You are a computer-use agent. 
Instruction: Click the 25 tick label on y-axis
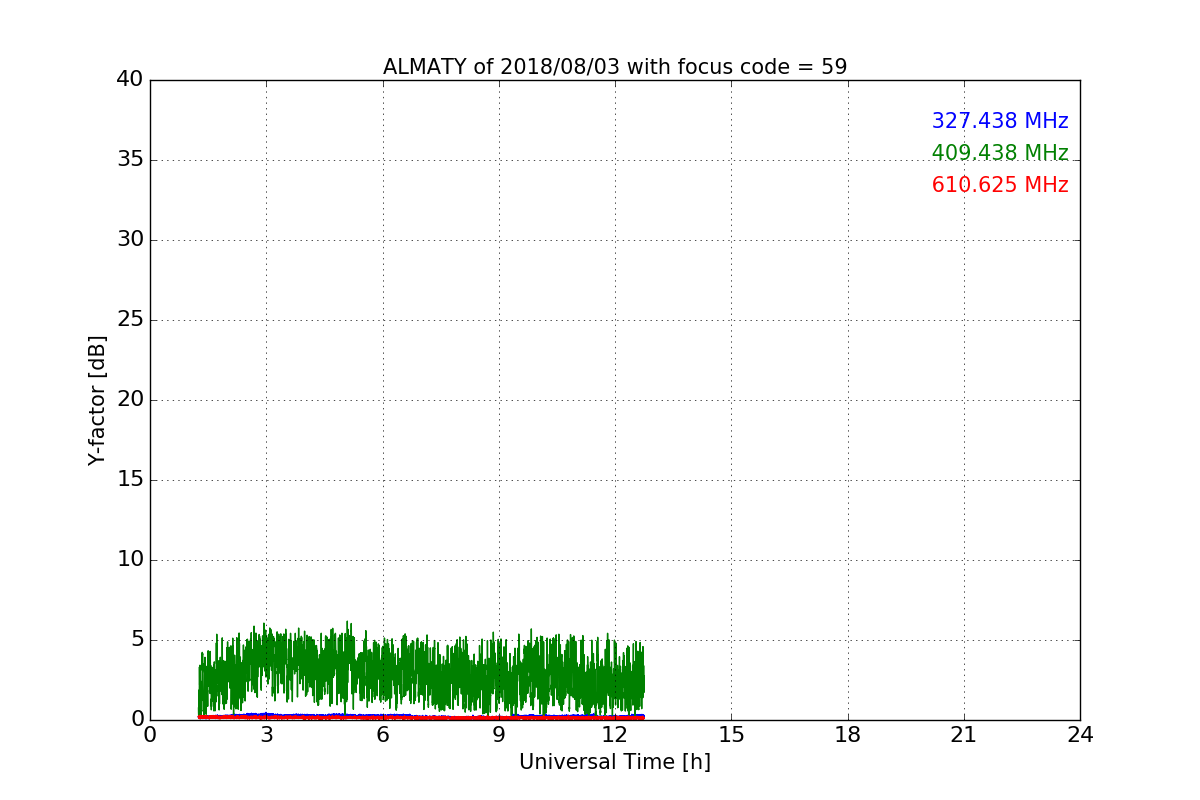[x=130, y=320]
